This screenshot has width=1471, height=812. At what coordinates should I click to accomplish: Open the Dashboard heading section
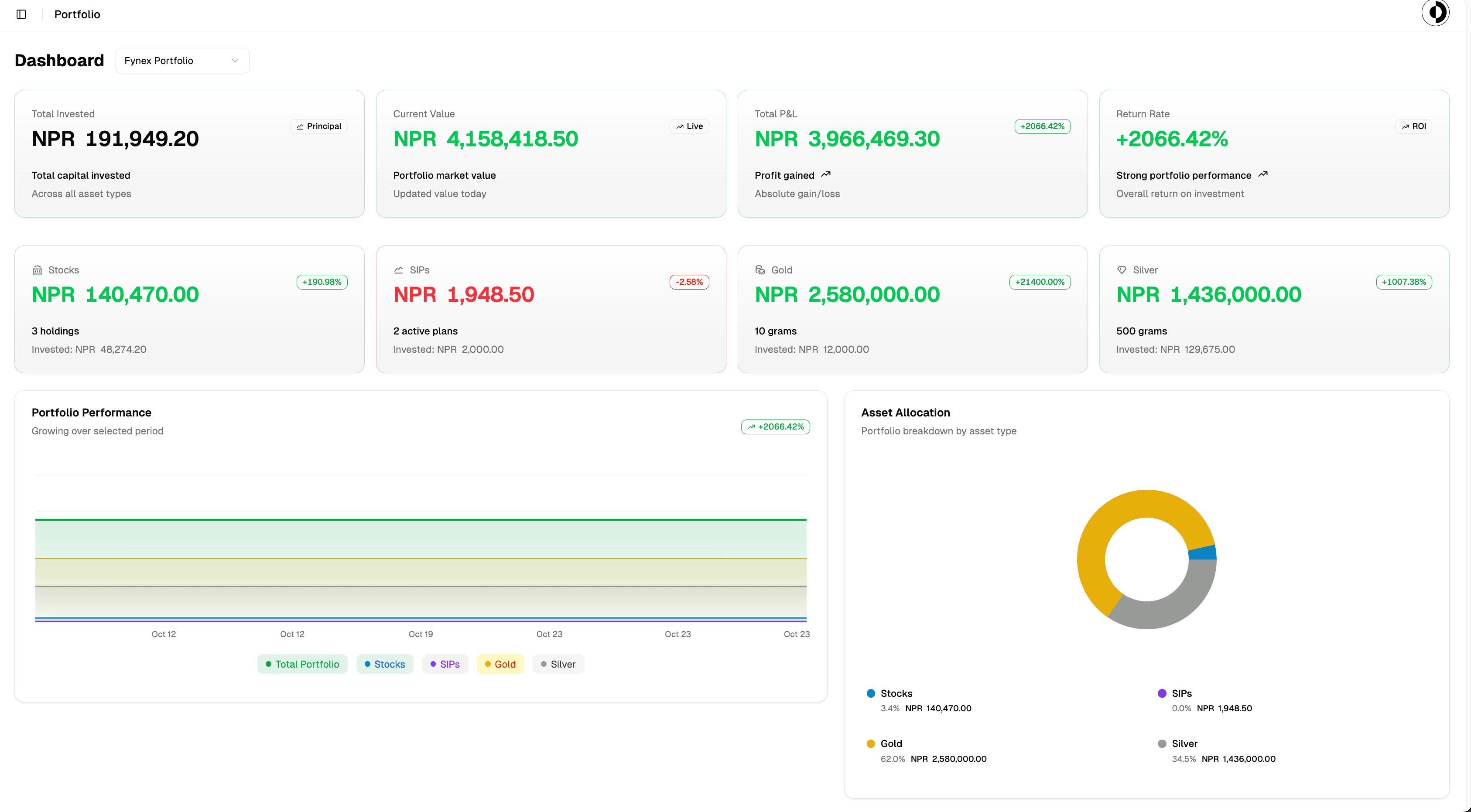(59, 60)
